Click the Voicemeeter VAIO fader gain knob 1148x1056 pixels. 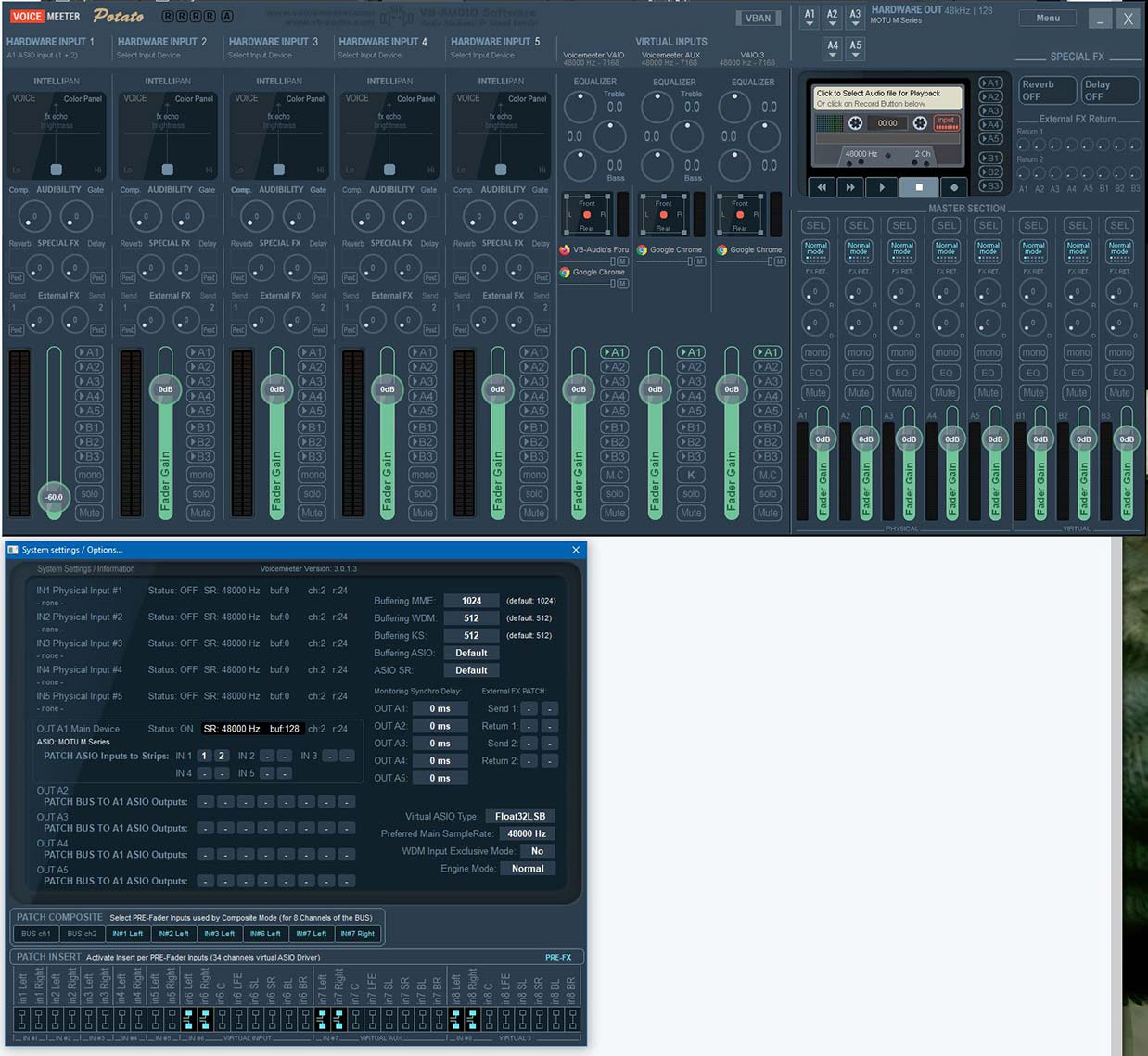(579, 389)
